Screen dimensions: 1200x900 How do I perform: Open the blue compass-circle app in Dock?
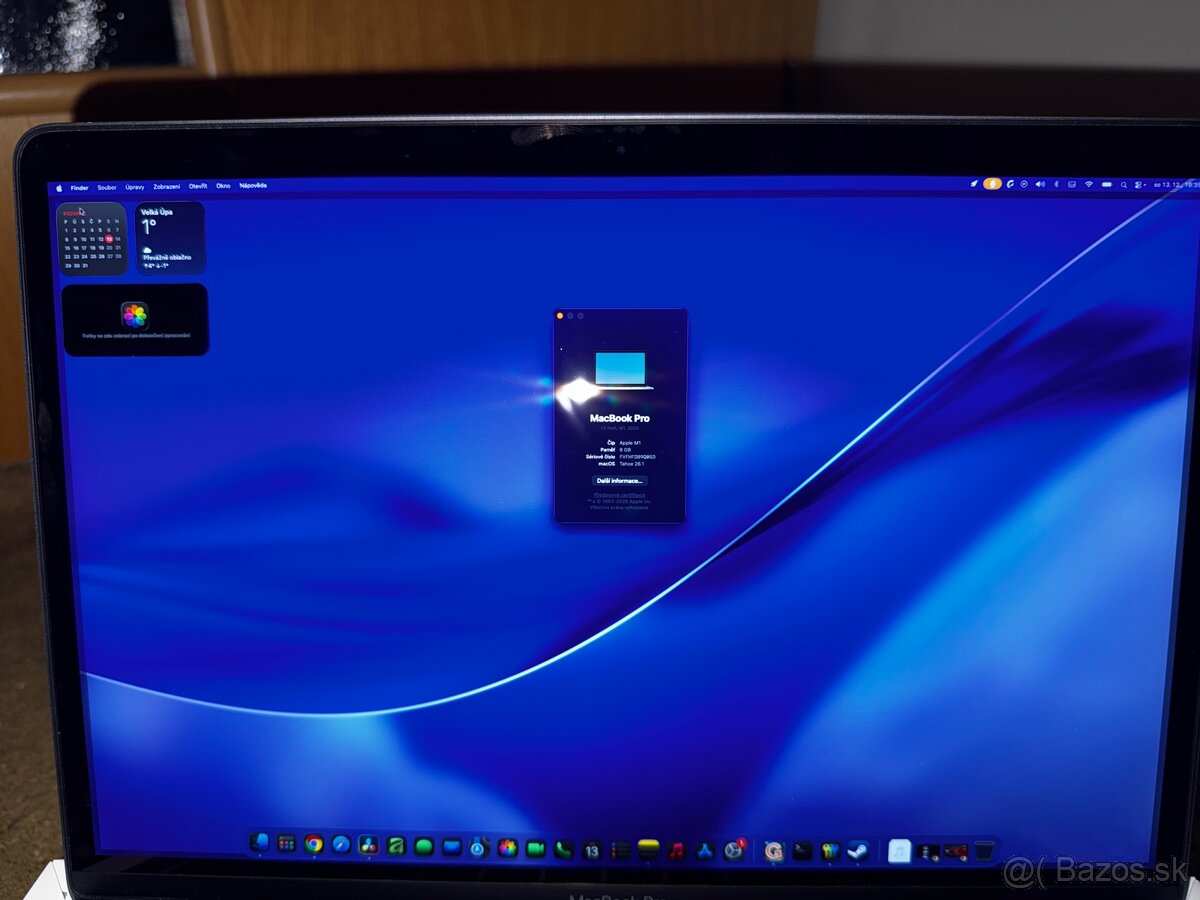(479, 848)
